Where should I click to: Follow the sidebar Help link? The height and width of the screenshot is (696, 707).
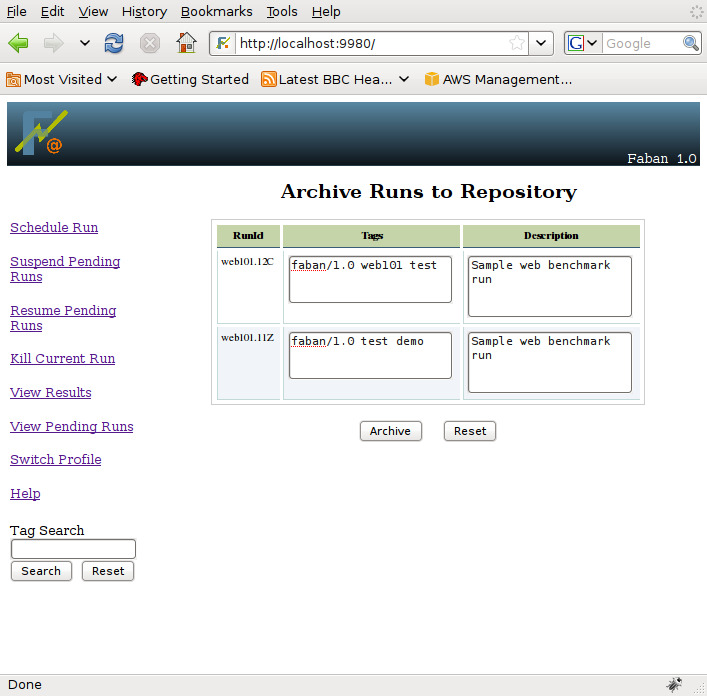click(25, 493)
